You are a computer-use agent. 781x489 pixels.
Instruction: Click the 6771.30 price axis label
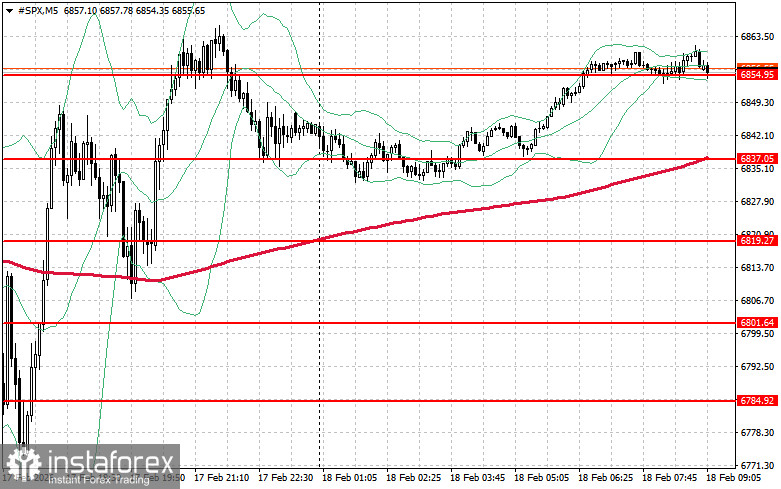[x=758, y=466]
